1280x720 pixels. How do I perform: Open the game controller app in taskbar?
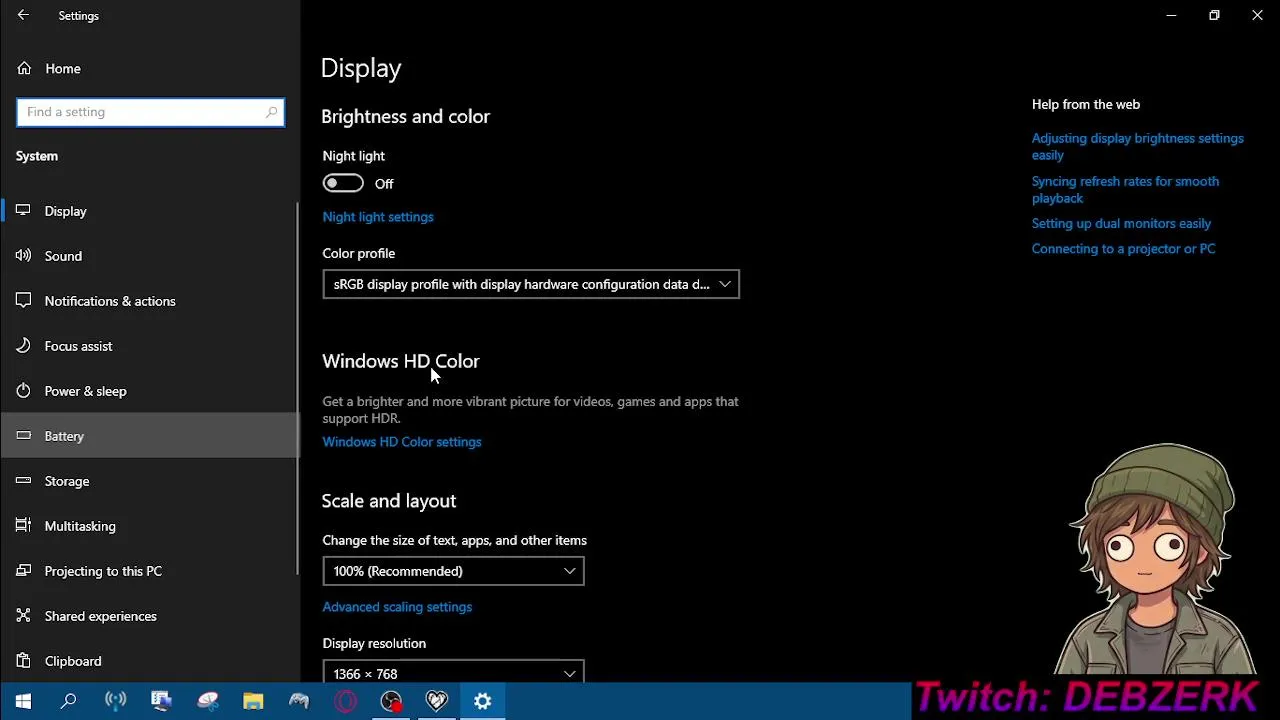(299, 702)
